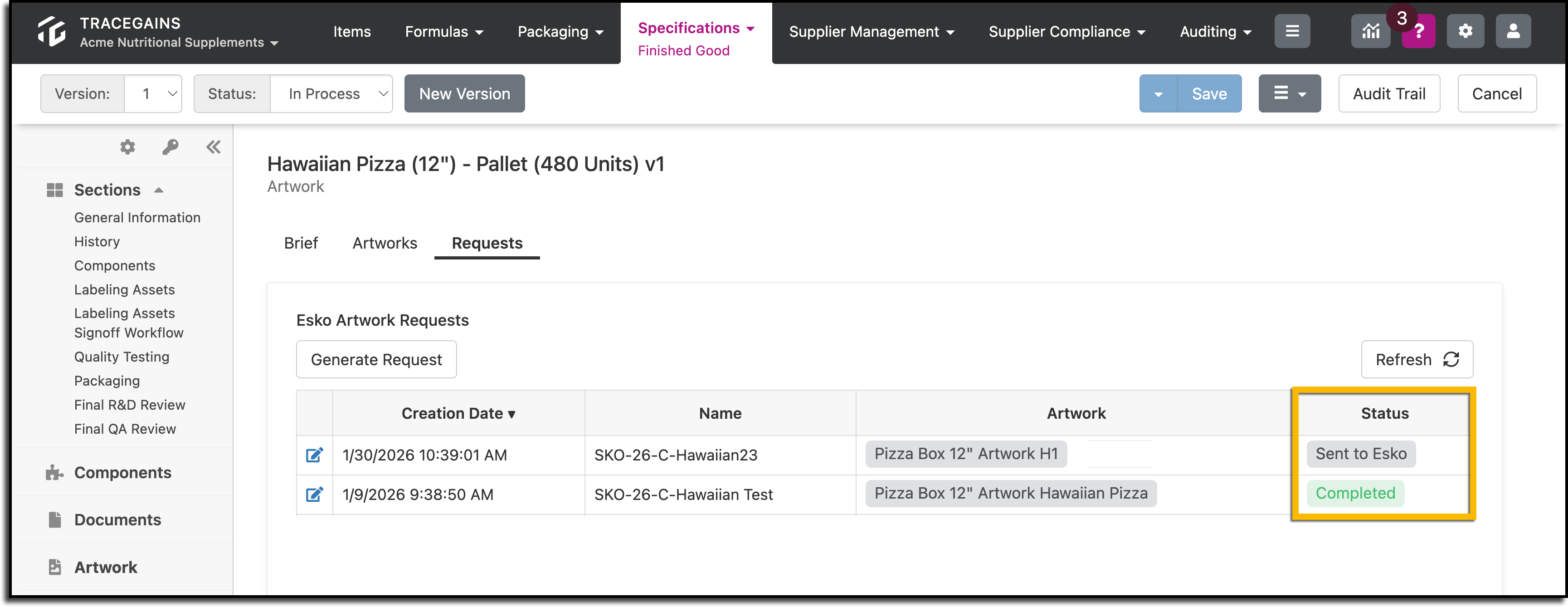
Task: Open the Status dropdown showing In Process
Action: click(332, 94)
